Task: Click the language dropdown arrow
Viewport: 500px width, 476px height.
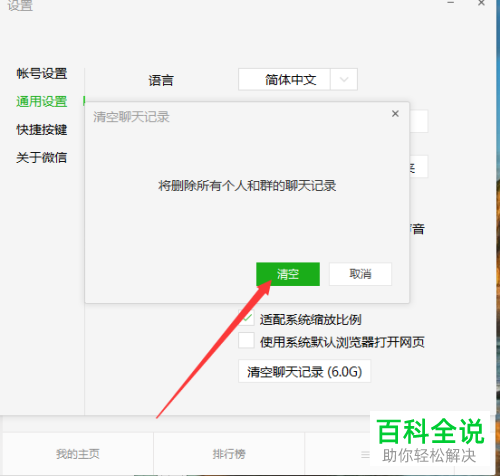Action: coord(344,79)
